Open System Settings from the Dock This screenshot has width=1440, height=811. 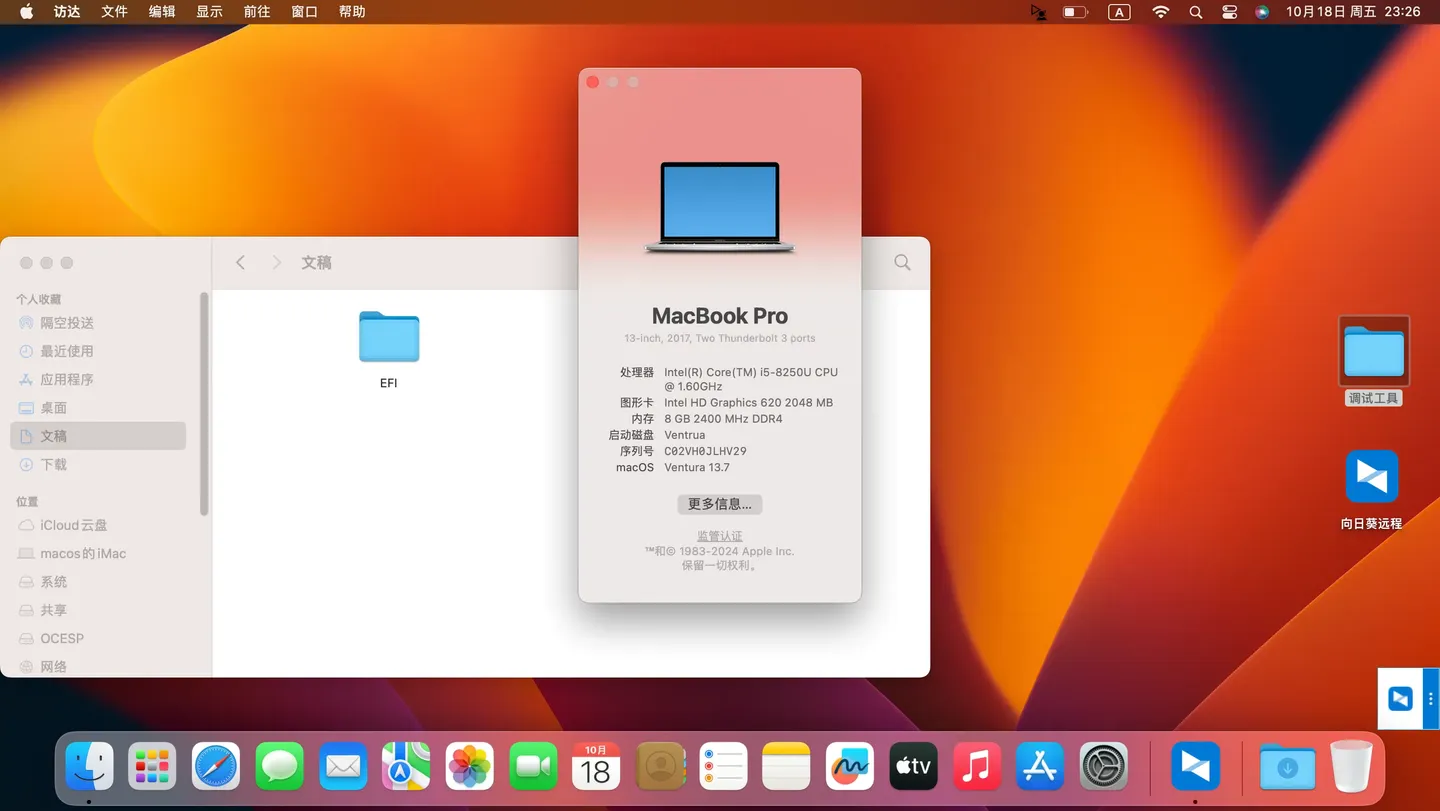click(1103, 766)
